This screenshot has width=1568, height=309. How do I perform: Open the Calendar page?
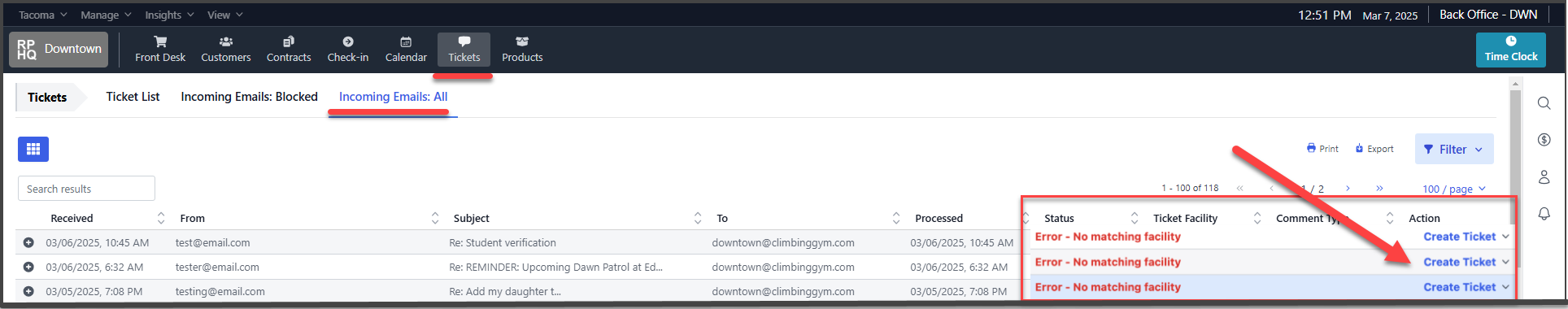tap(406, 49)
